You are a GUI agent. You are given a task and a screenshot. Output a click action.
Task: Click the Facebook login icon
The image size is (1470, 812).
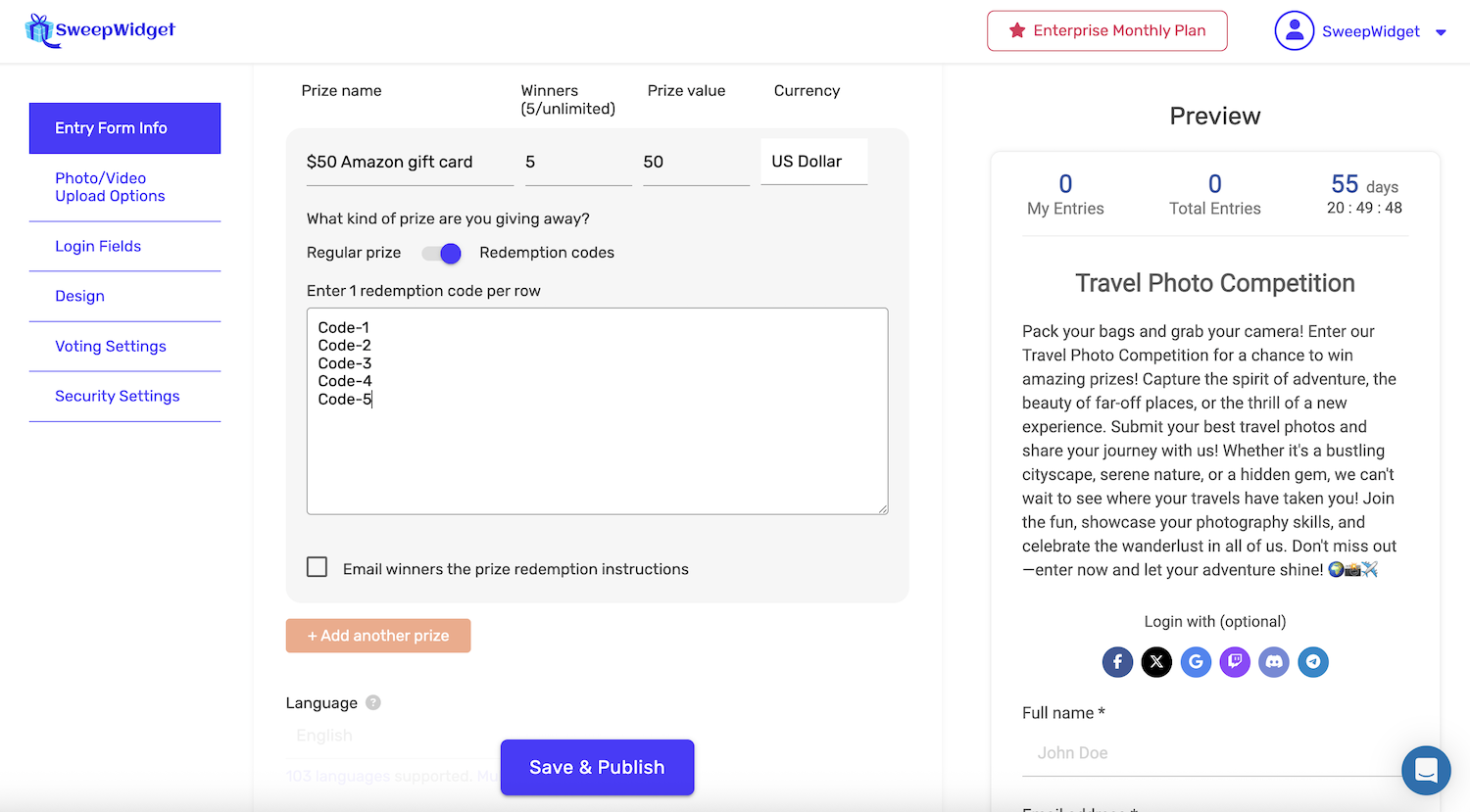tap(1117, 662)
